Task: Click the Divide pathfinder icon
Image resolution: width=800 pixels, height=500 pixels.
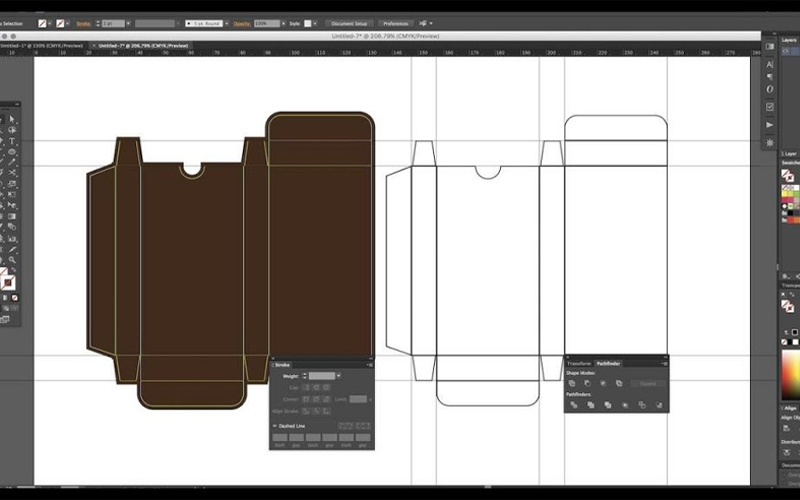Action: [x=572, y=405]
